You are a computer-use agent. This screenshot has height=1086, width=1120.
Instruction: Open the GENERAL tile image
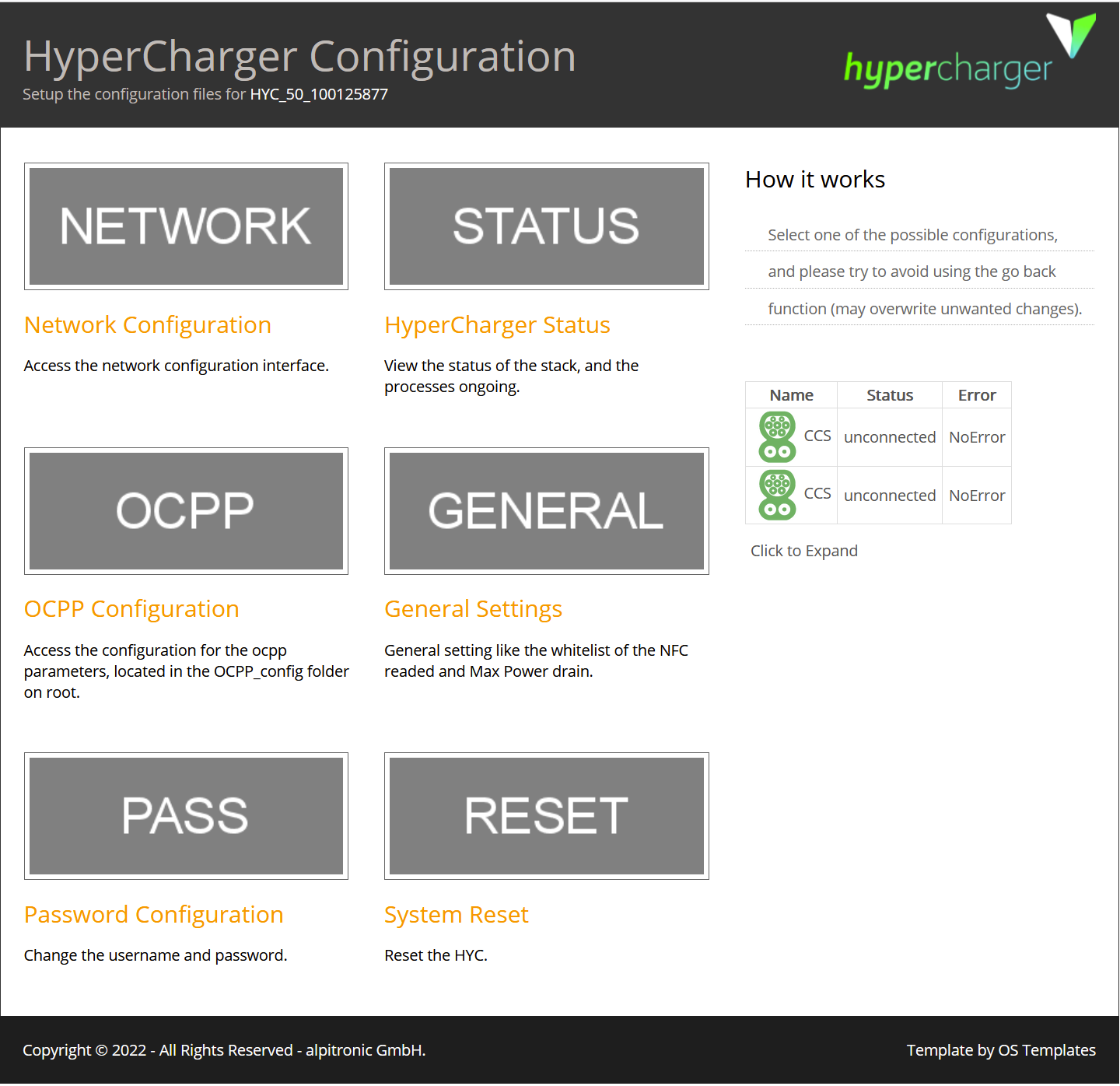(546, 511)
